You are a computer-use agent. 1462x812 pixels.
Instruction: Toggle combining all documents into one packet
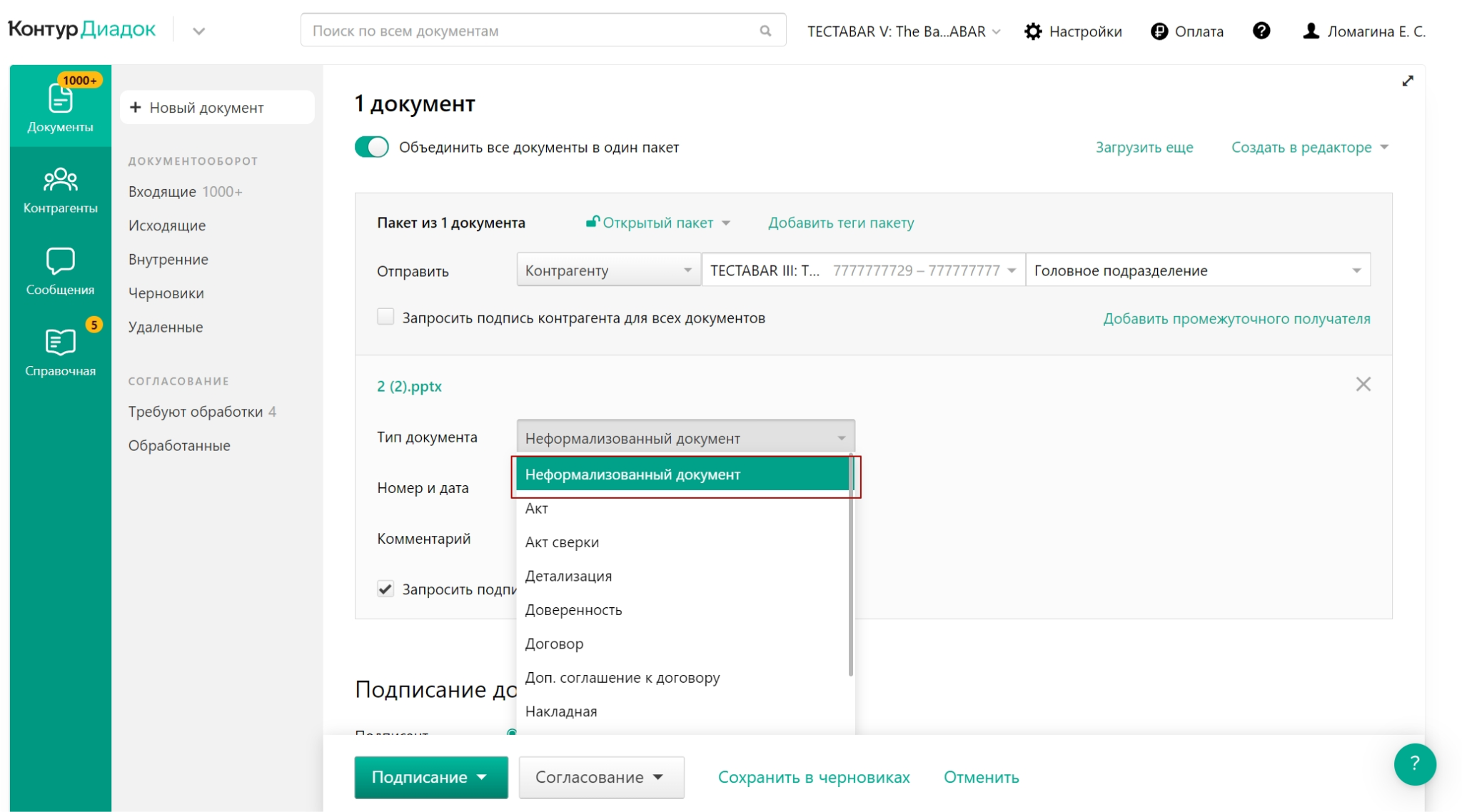coord(372,147)
